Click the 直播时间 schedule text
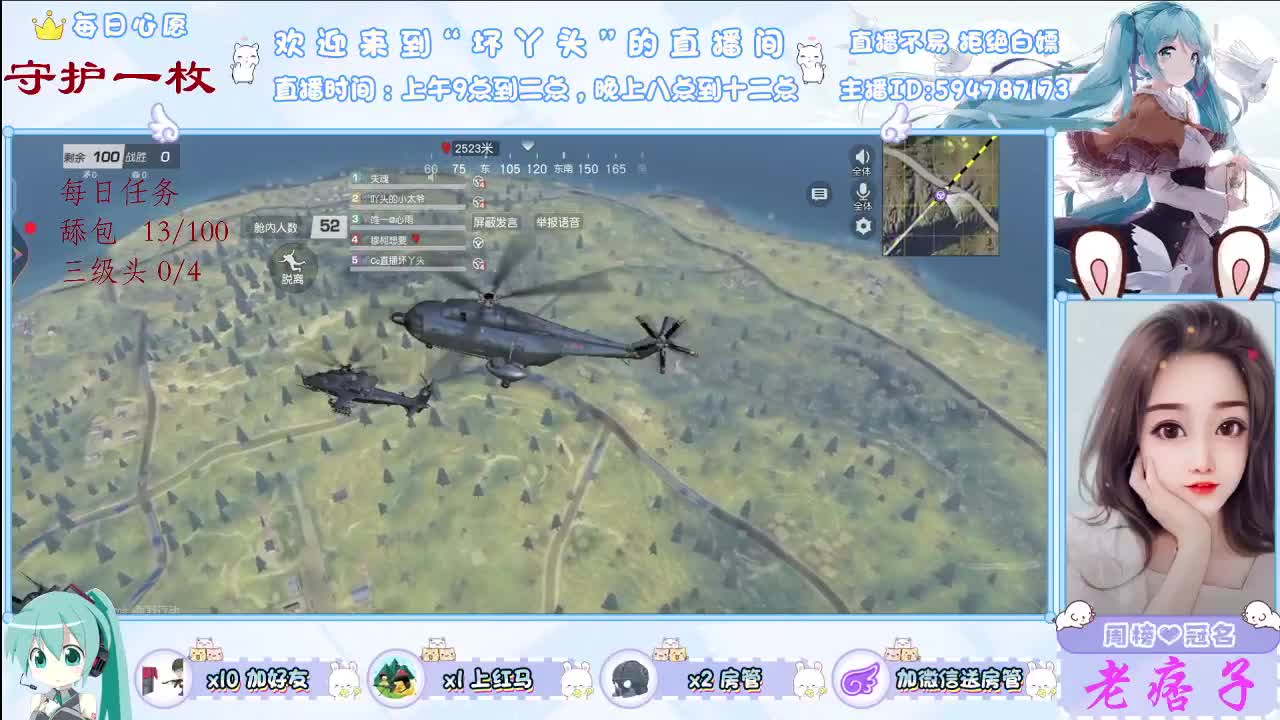 click(x=536, y=89)
